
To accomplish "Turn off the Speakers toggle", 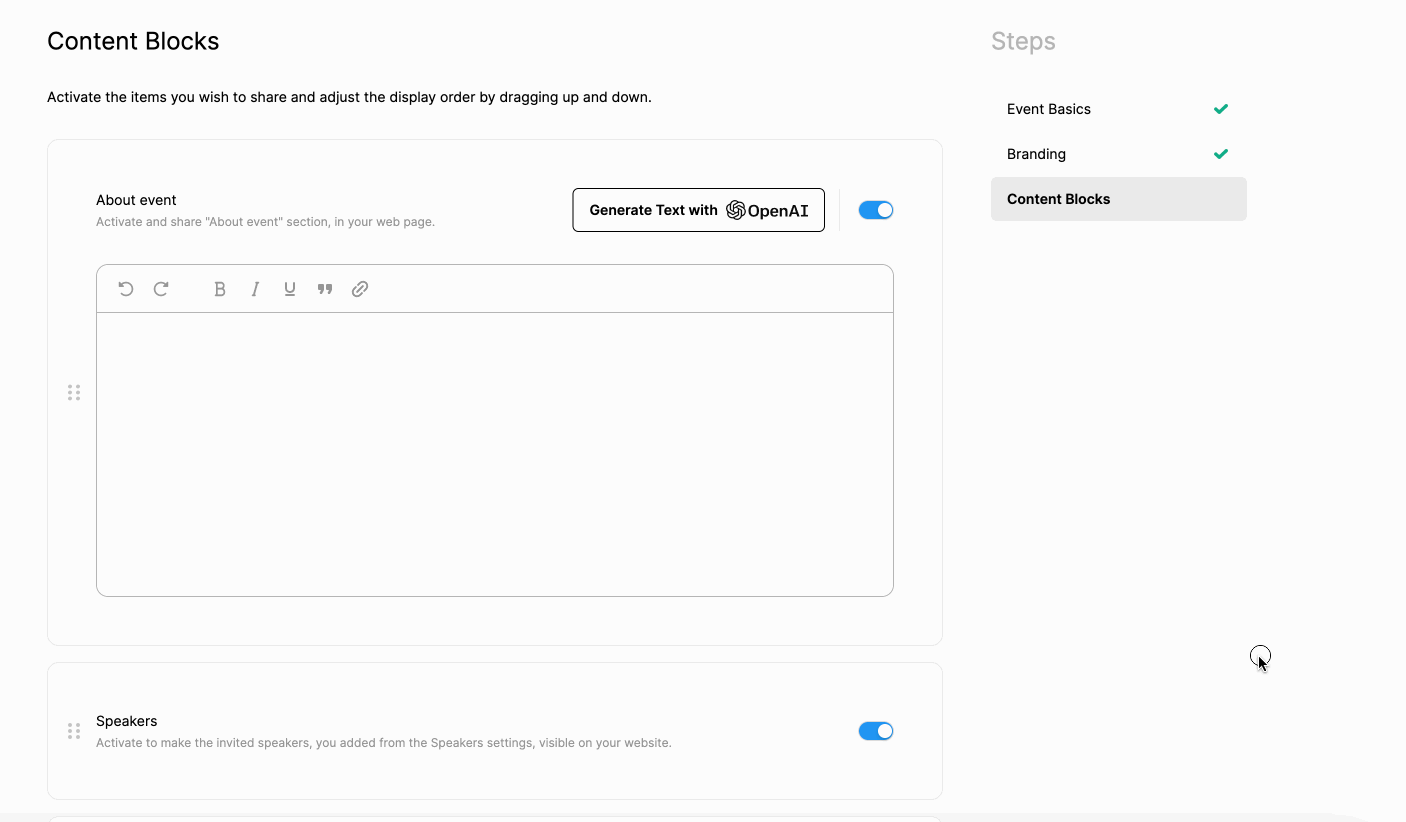I will (x=875, y=731).
